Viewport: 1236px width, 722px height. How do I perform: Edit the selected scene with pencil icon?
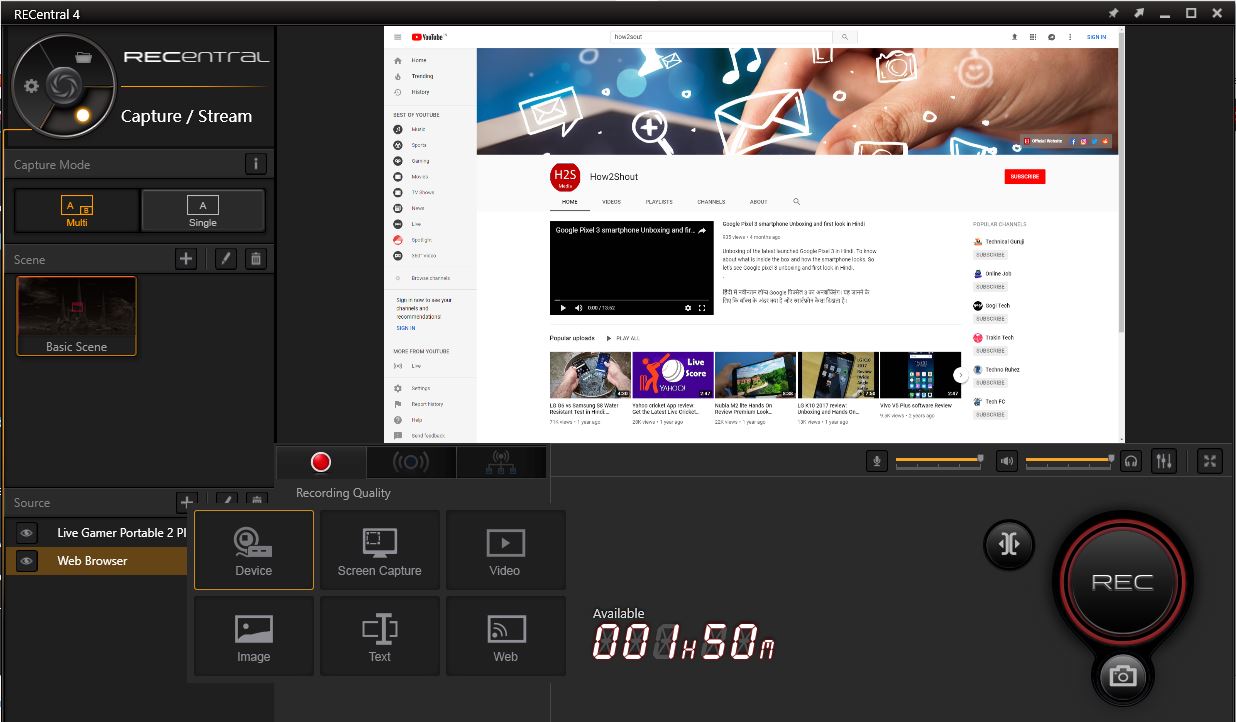coord(226,259)
